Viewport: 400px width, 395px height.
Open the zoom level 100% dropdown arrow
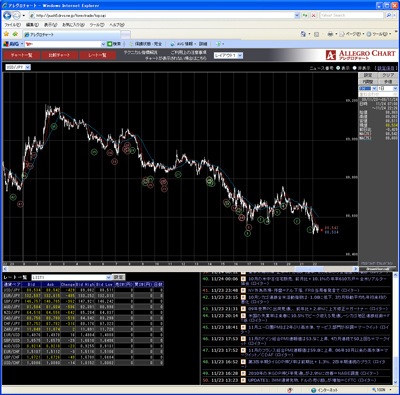click(390, 390)
